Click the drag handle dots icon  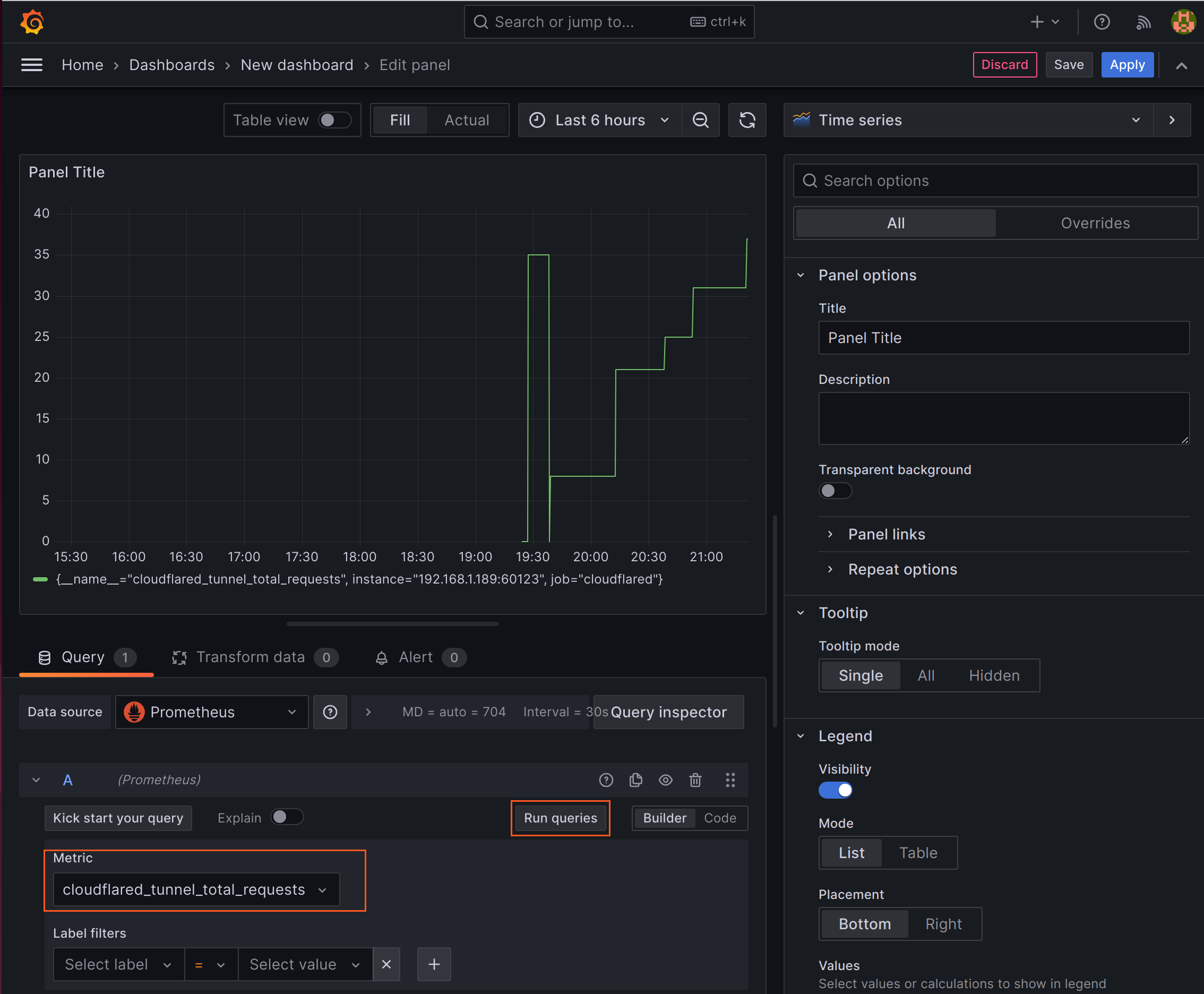[x=731, y=779]
